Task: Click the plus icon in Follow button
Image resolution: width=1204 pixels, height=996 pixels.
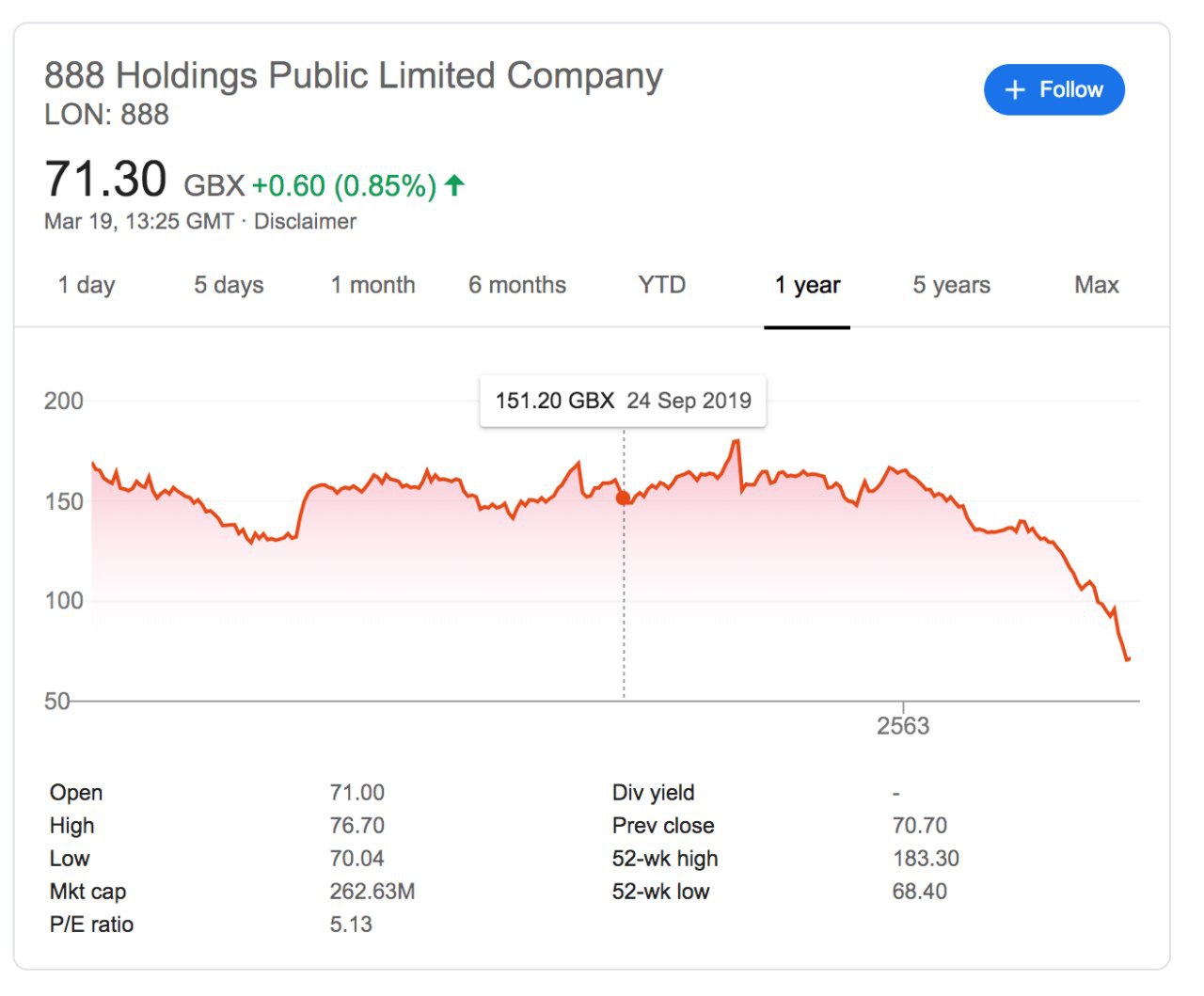Action: pyautogui.click(x=1014, y=90)
